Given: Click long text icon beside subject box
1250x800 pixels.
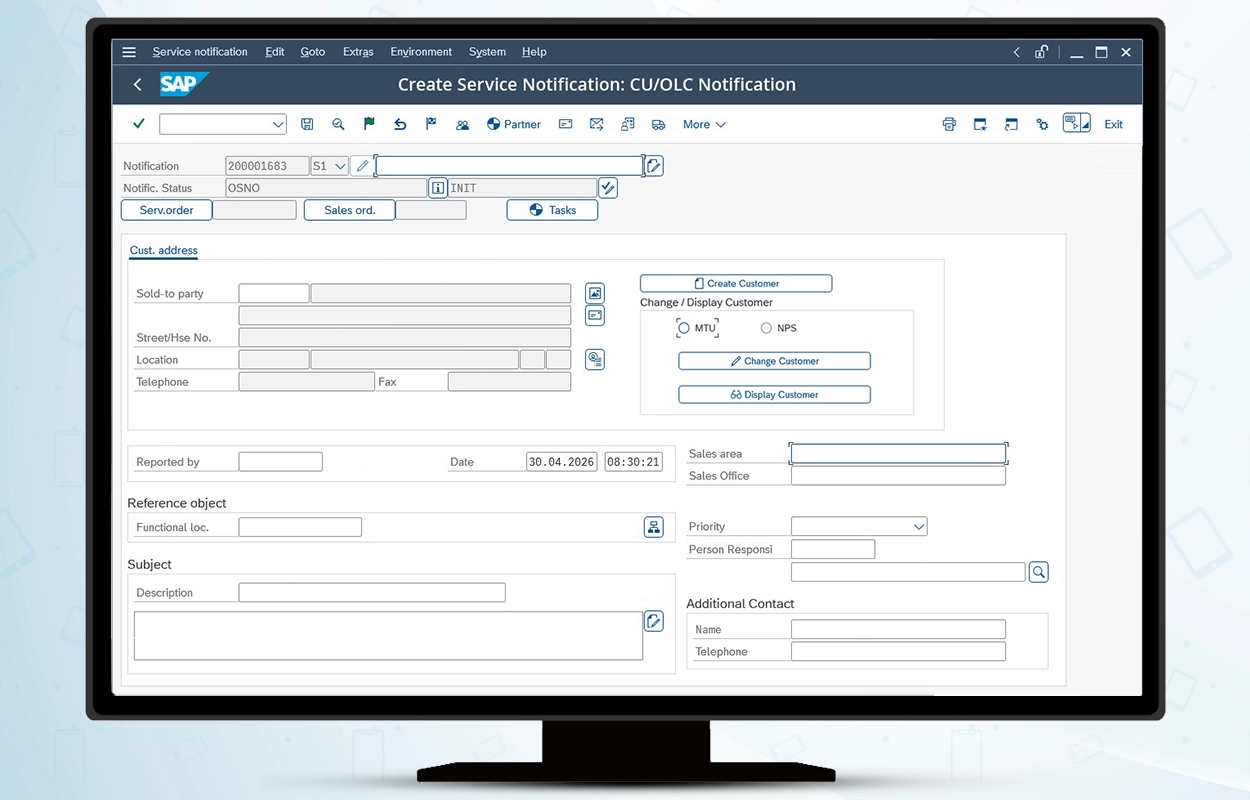Looking at the screenshot, I should pyautogui.click(x=654, y=621).
